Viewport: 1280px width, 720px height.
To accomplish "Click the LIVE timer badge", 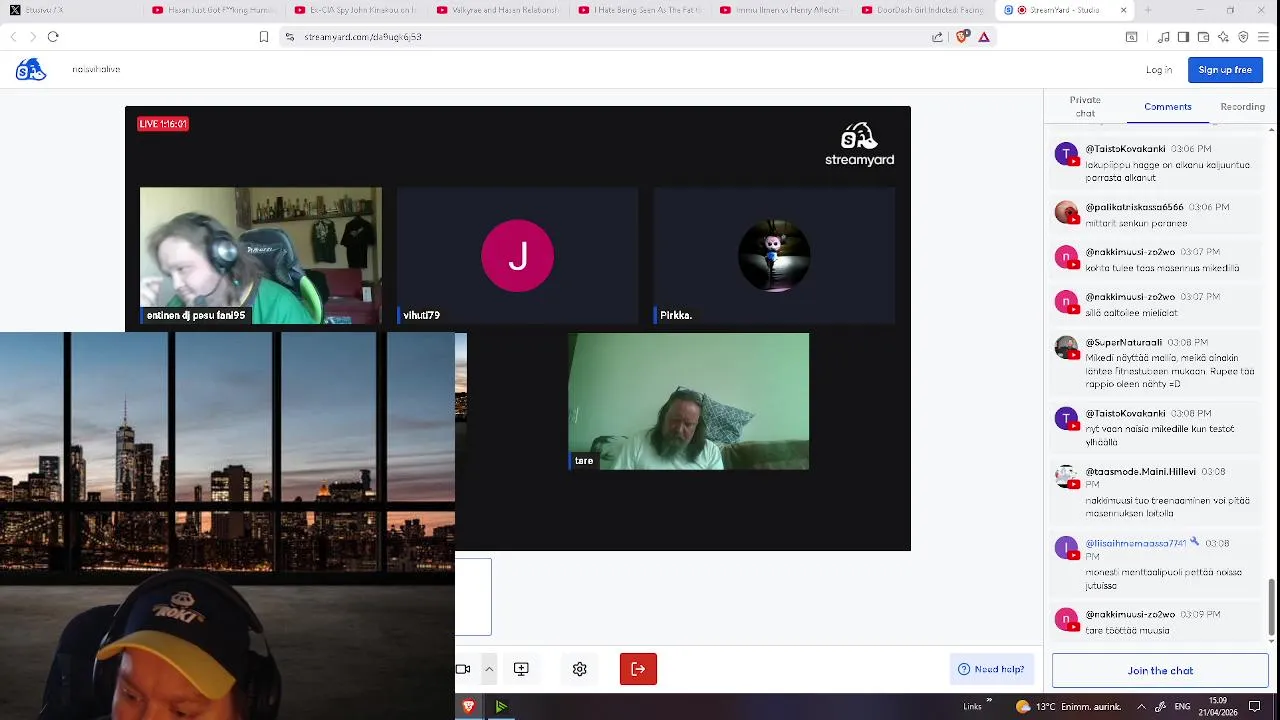I will [163, 124].
